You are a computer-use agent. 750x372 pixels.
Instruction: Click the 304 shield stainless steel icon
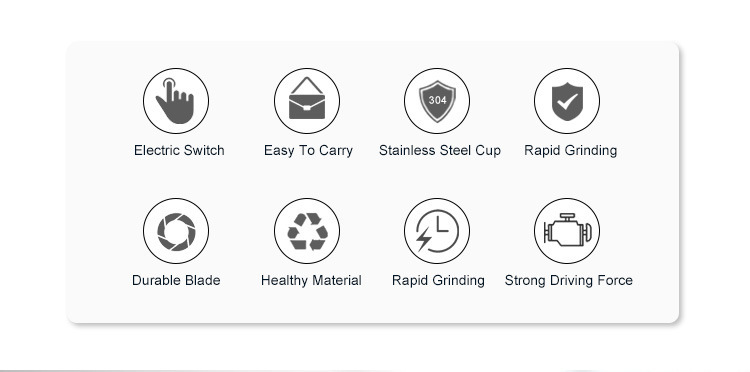point(437,101)
